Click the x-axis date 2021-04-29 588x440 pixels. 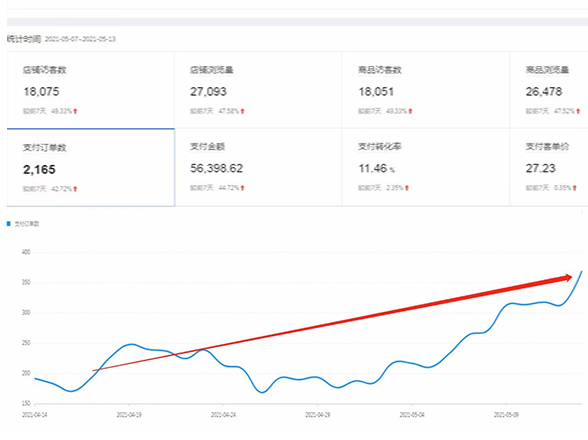click(318, 415)
